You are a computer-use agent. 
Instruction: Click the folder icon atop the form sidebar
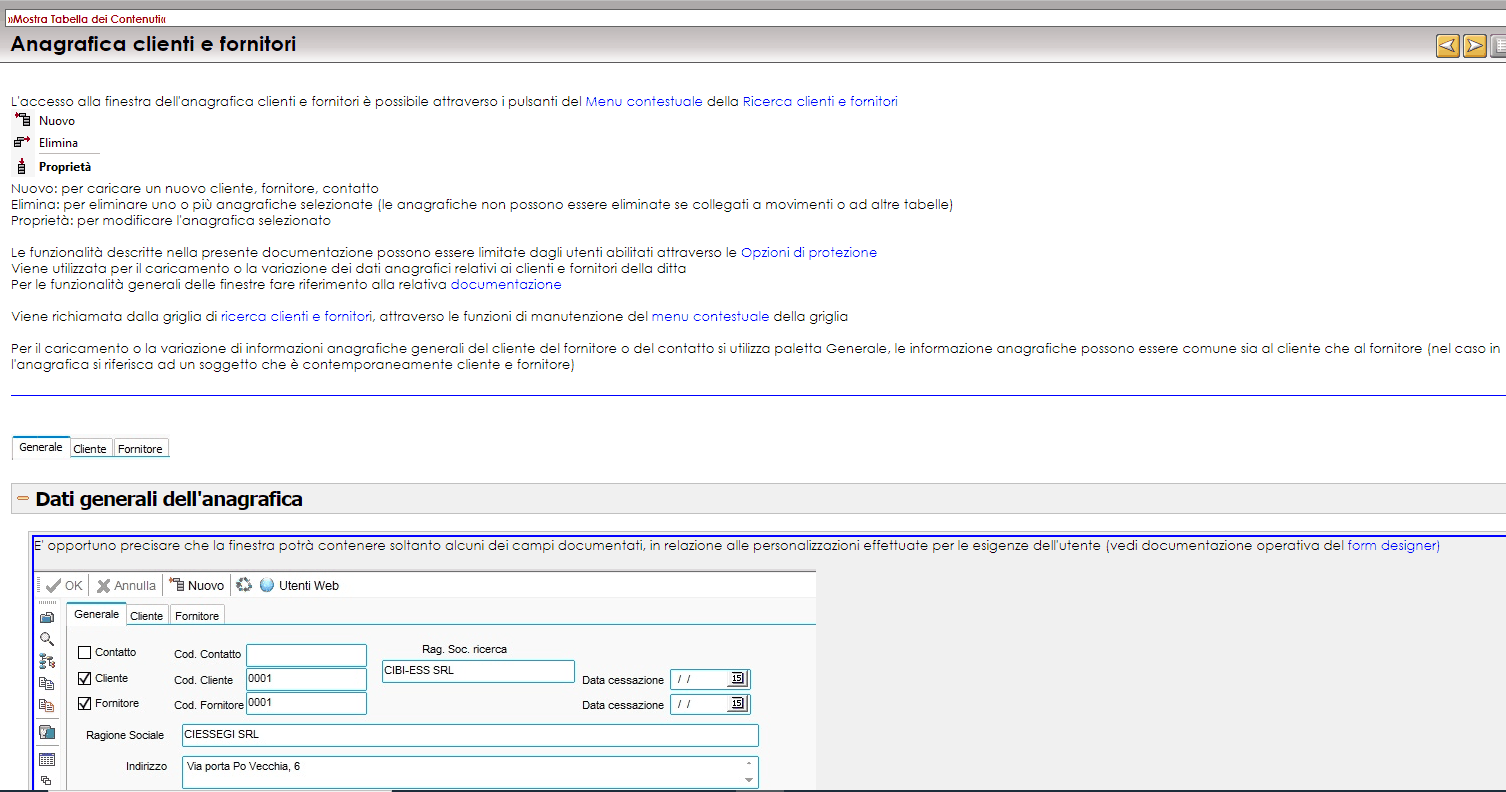(47, 618)
